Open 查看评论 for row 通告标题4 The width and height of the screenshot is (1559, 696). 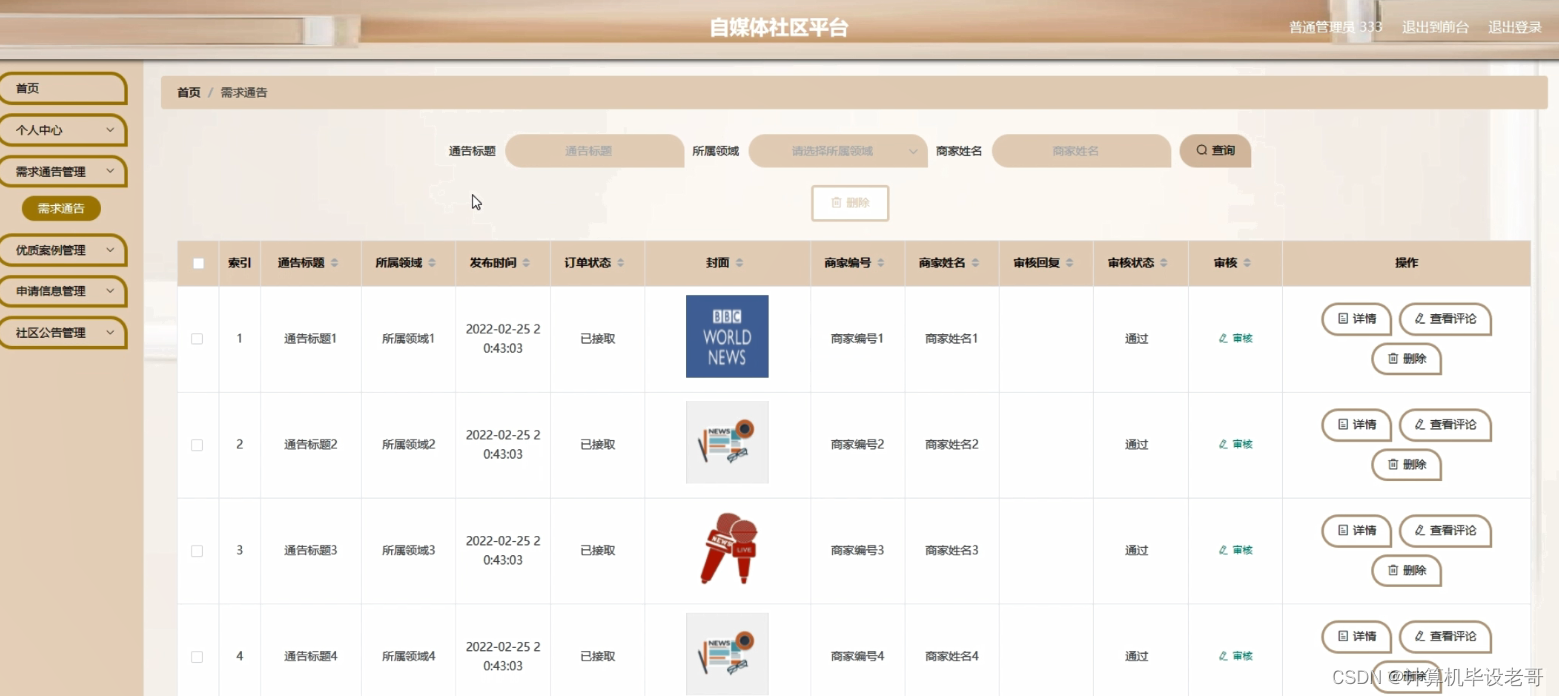(x=1445, y=637)
